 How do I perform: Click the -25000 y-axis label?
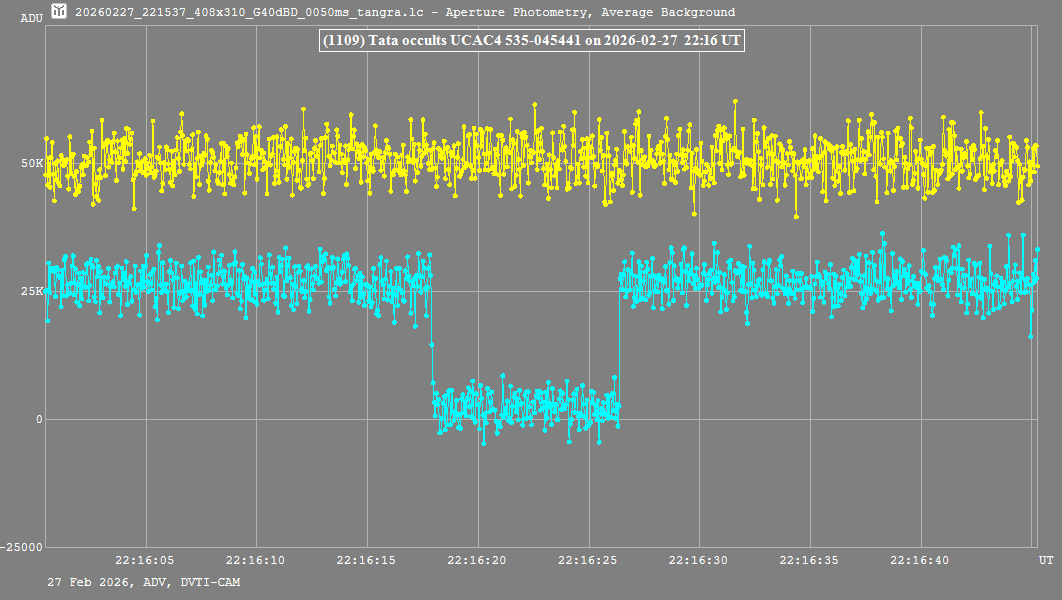pyautogui.click(x=24, y=547)
